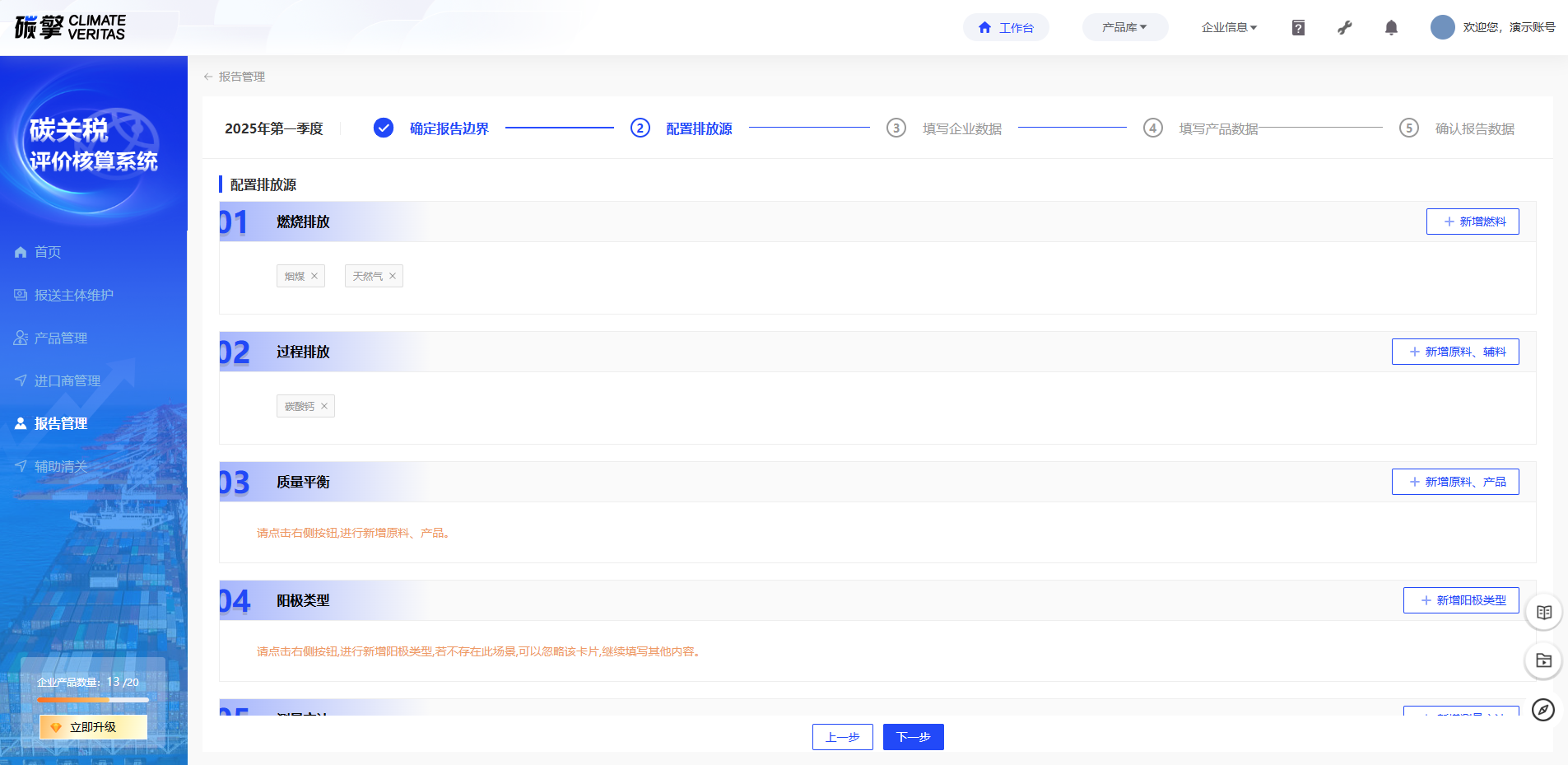Image resolution: width=1568 pixels, height=765 pixels.
Task: Open the 工作台 workbench tab
Action: (1006, 27)
